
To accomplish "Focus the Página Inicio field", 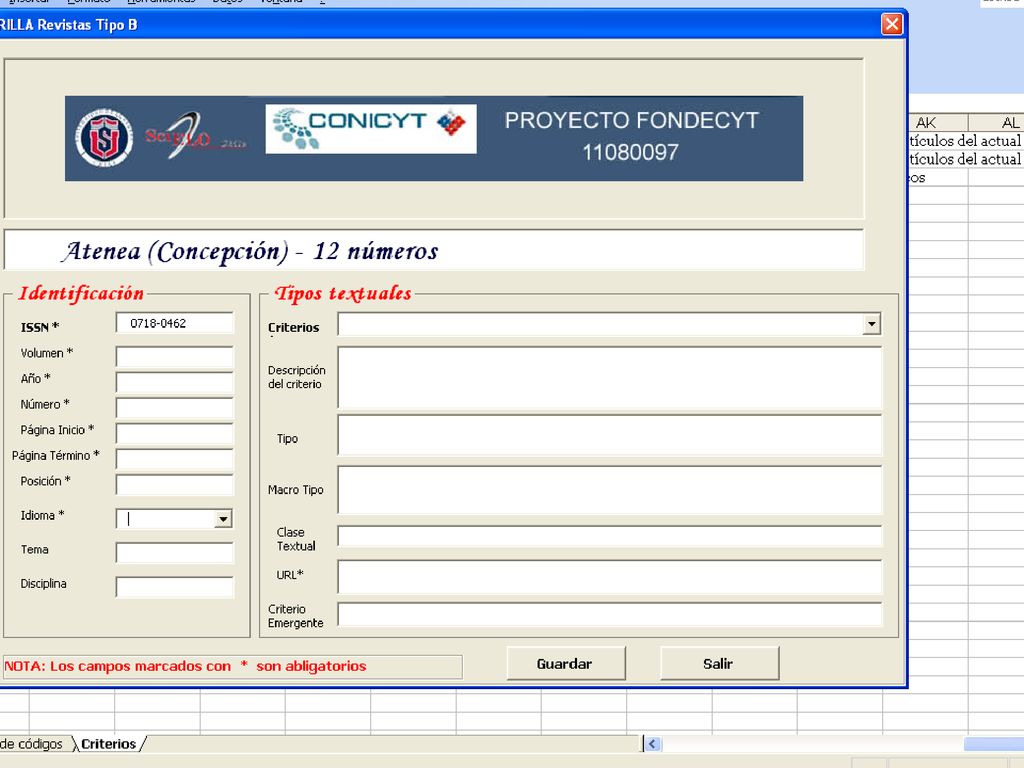I will coord(174,433).
